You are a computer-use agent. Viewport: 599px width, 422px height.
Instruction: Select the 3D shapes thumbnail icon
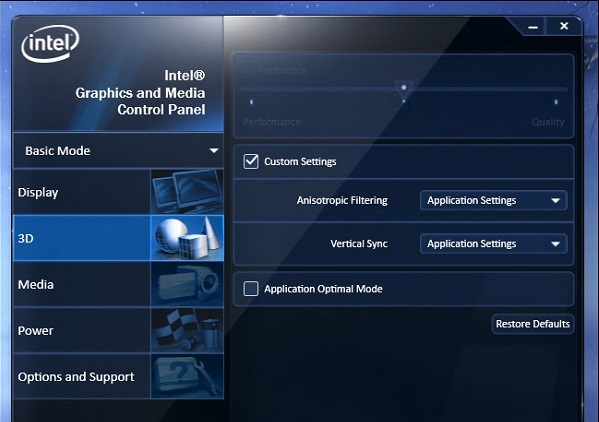187,238
